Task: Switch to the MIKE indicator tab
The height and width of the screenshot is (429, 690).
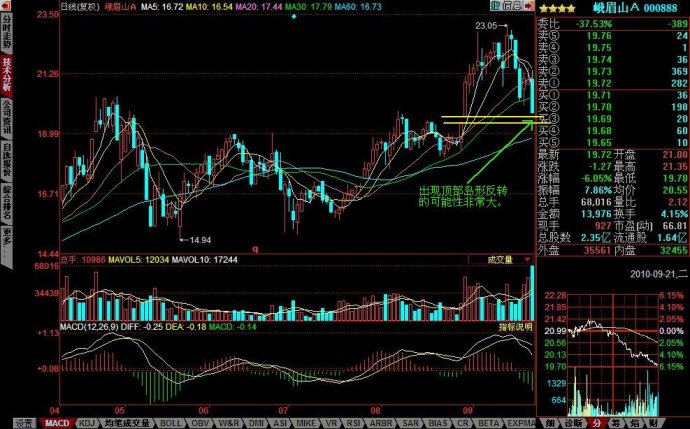Action: [x=305, y=423]
